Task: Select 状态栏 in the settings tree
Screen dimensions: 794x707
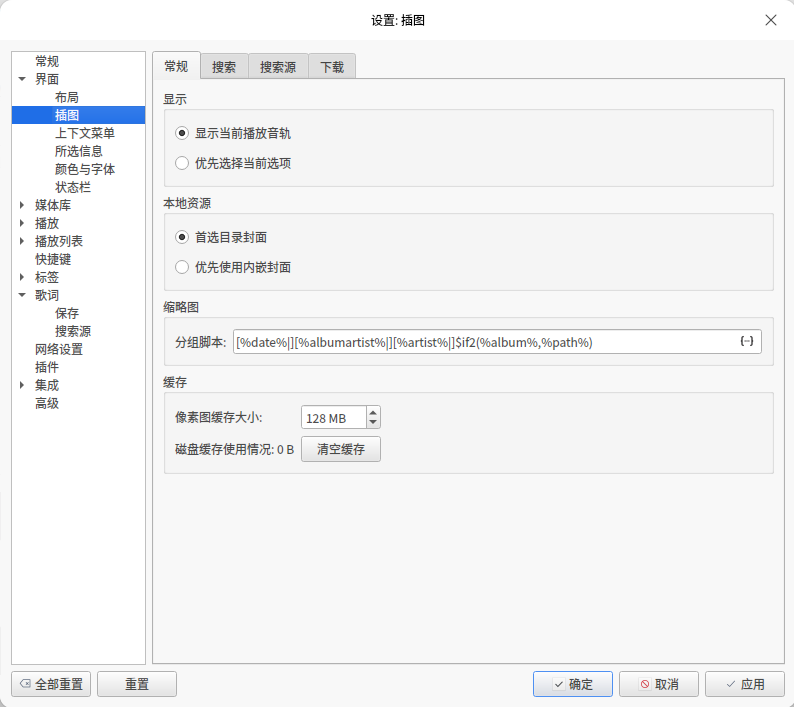Action: 73,187
